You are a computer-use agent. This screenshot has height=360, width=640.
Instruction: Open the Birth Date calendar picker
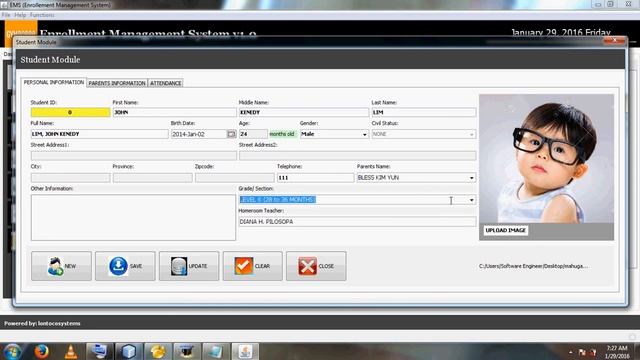point(231,134)
